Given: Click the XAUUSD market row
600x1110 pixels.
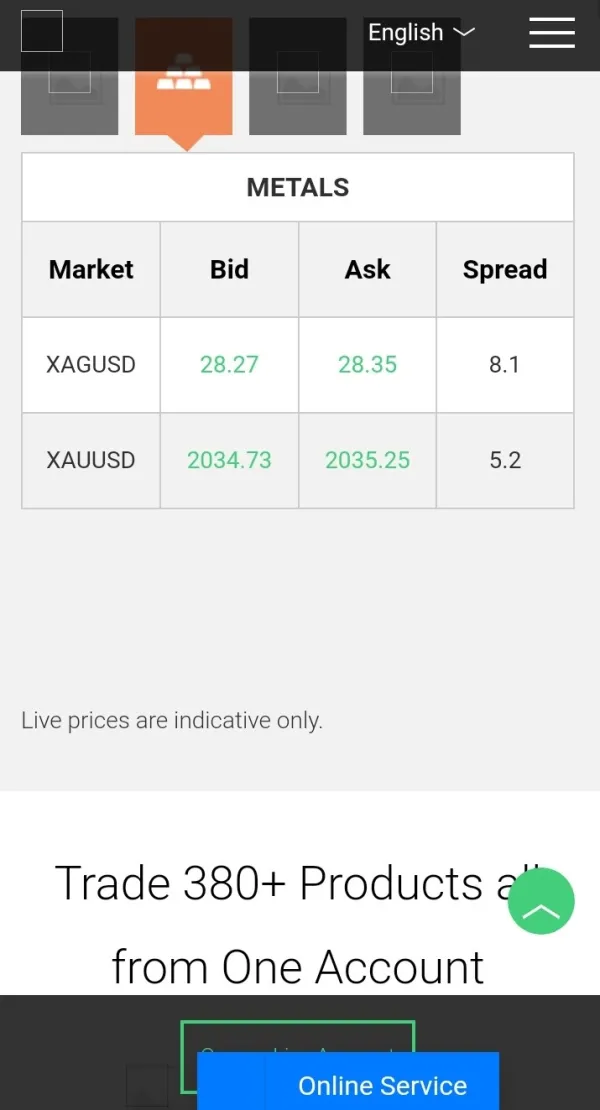Looking at the screenshot, I should click(91, 461).
